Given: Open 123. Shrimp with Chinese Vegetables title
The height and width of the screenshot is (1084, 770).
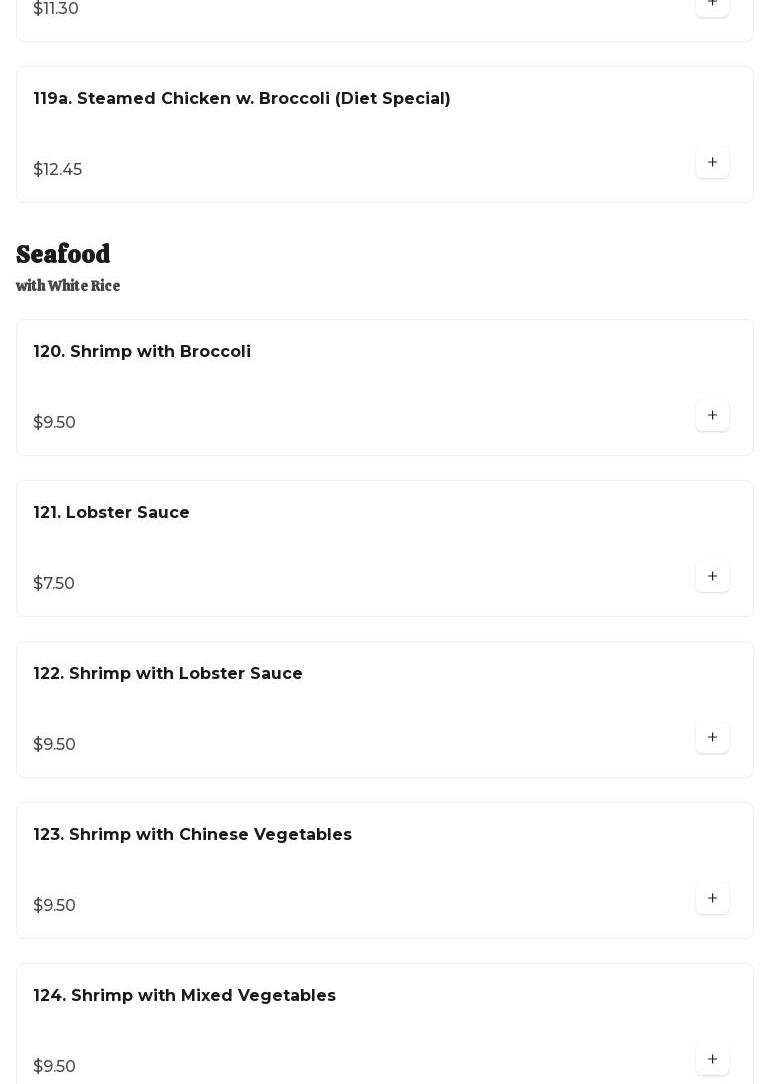Looking at the screenshot, I should (192, 834).
